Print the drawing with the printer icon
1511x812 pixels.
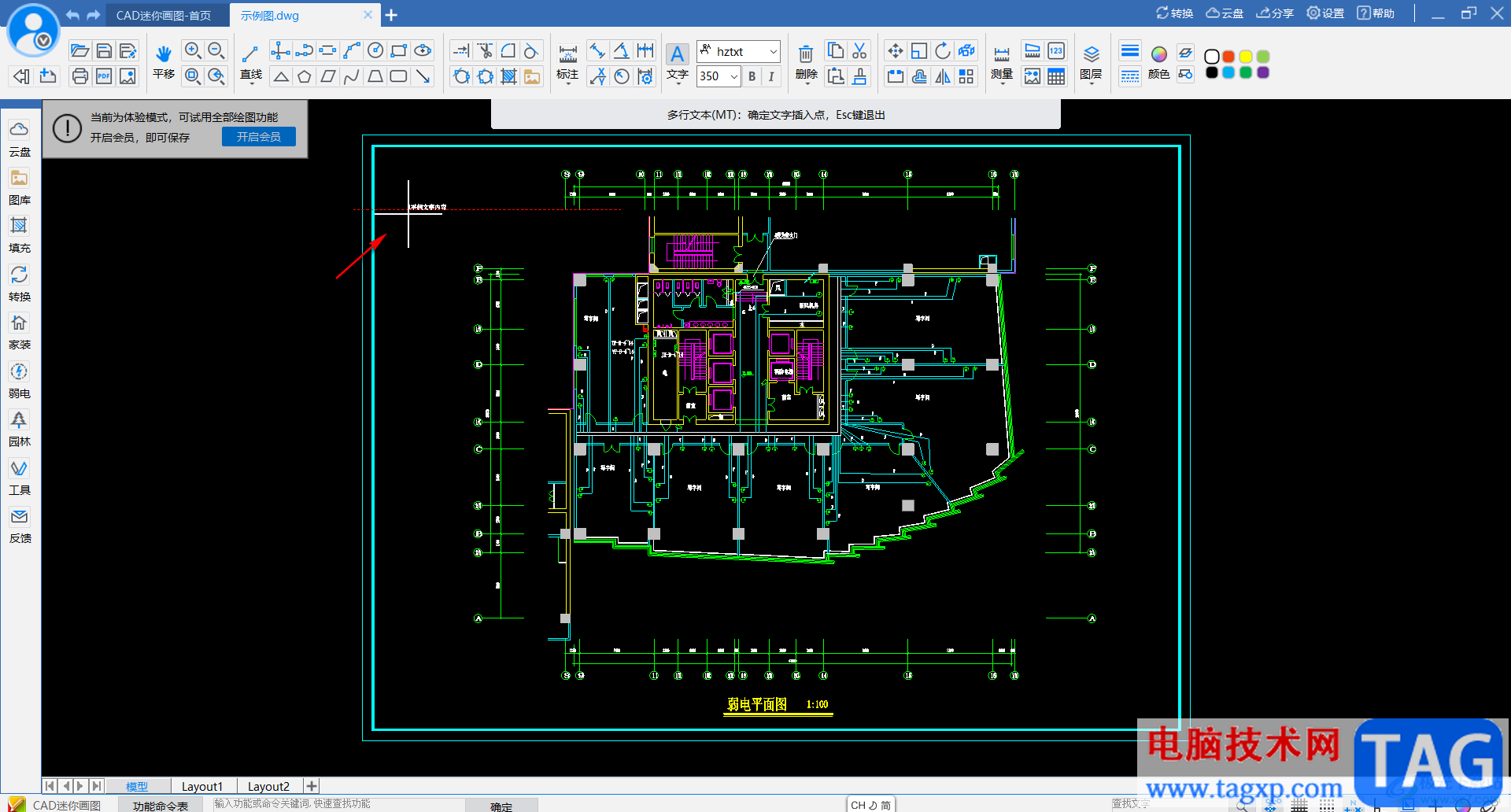point(79,76)
